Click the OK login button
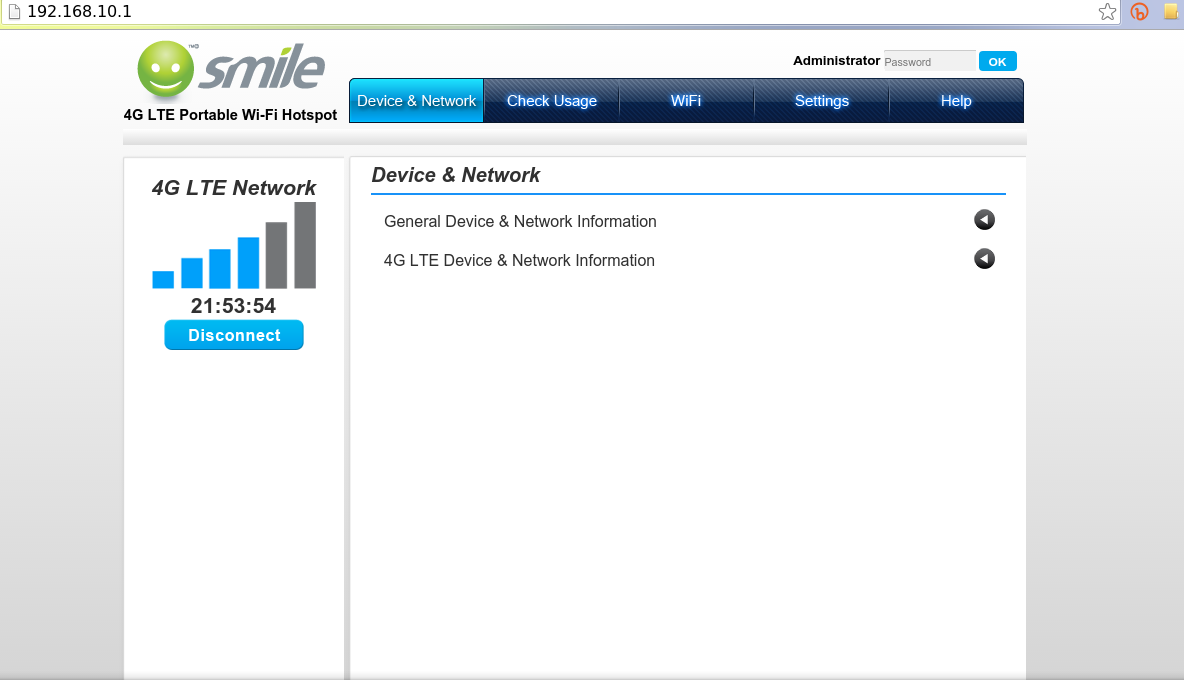 [997, 61]
